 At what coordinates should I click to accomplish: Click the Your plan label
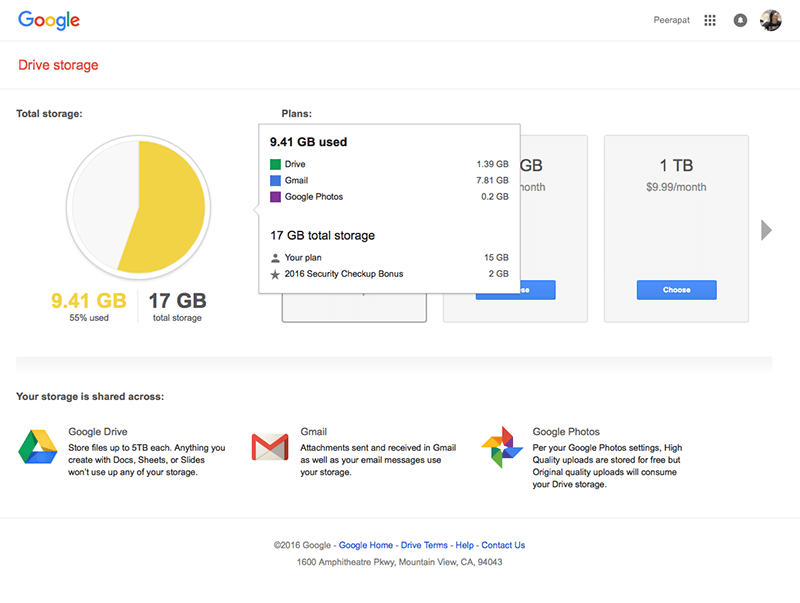(303, 258)
